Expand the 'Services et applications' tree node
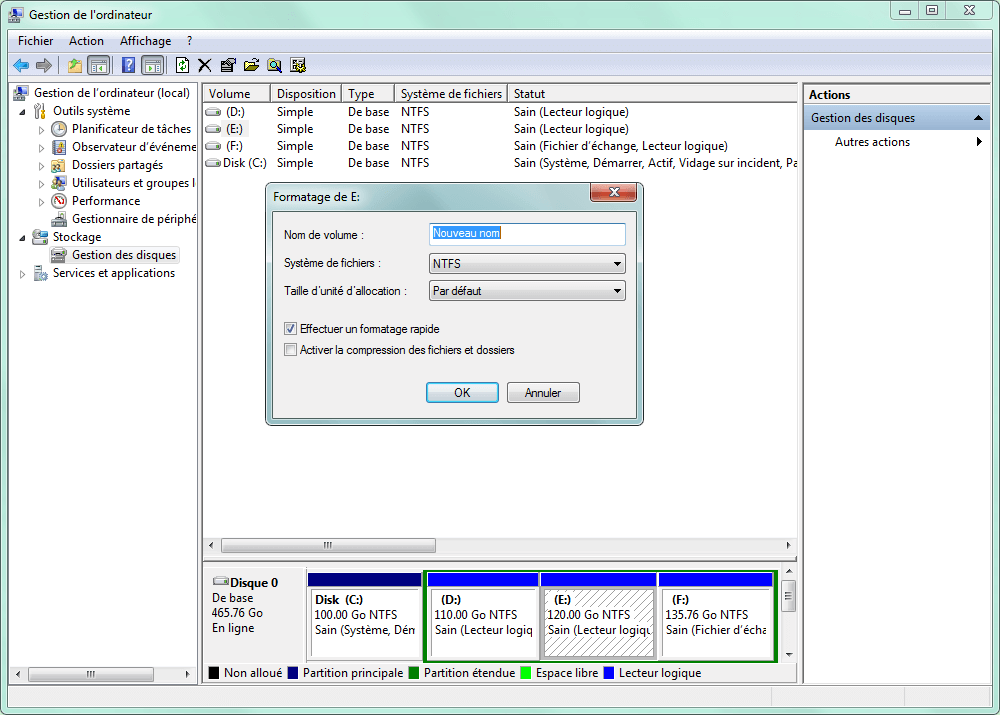The image size is (1000, 715). [22, 272]
